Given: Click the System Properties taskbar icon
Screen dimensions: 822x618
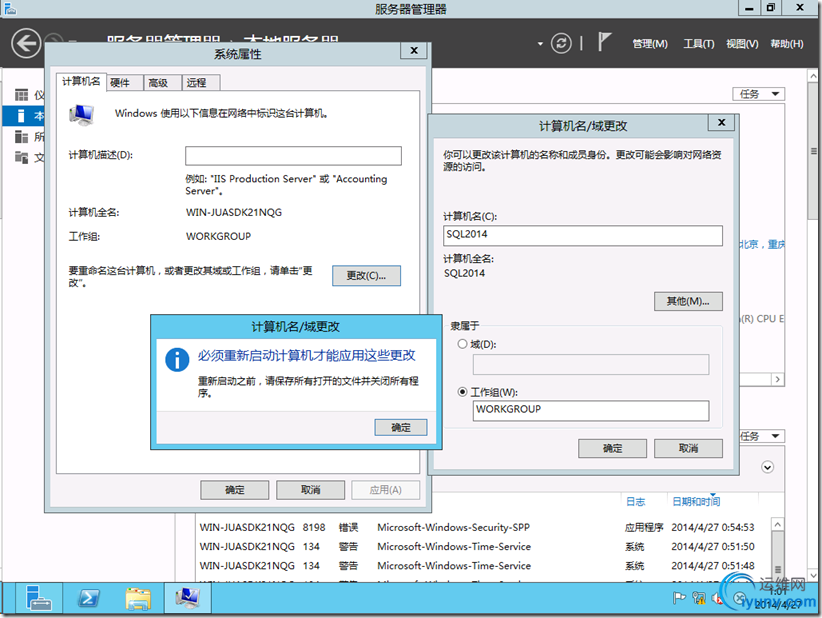Looking at the screenshot, I should point(188,598).
